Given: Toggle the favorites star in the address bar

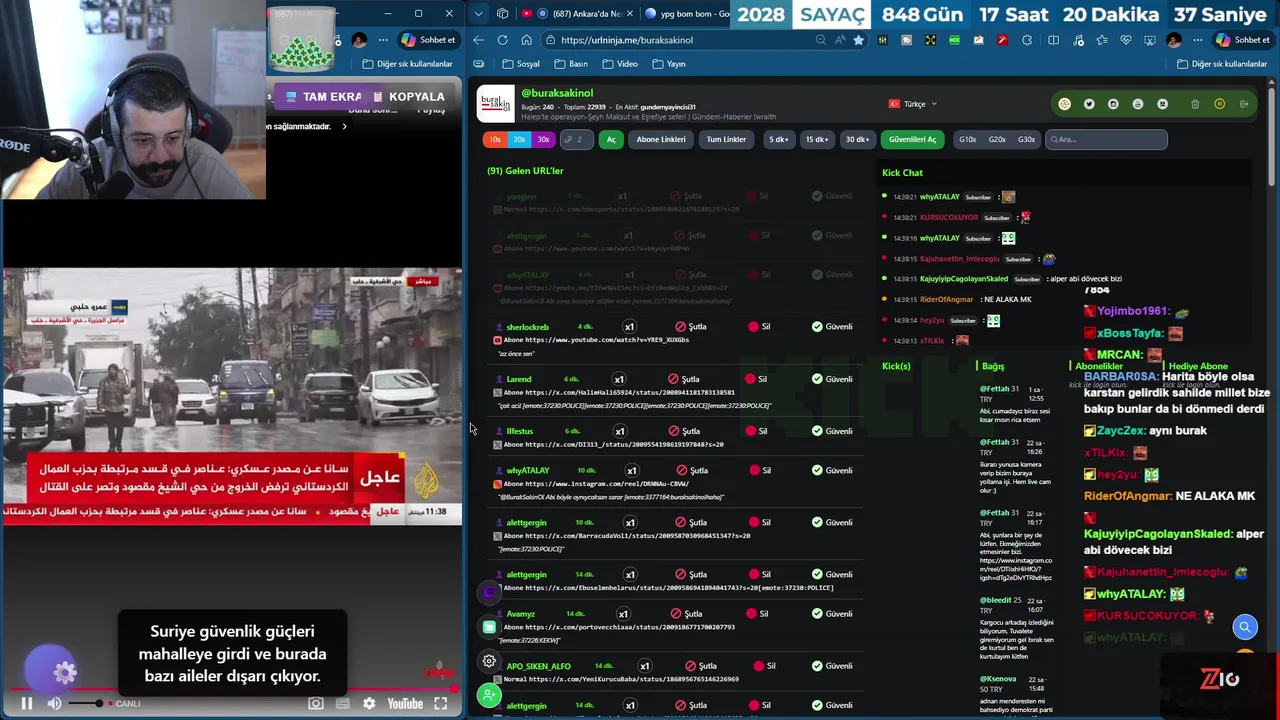Looking at the screenshot, I should (858, 40).
